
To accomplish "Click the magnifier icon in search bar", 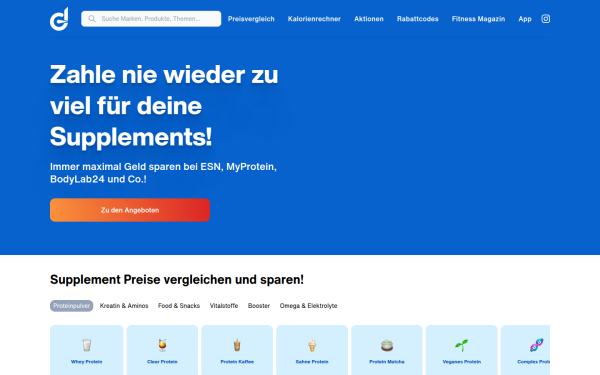I will (x=92, y=19).
